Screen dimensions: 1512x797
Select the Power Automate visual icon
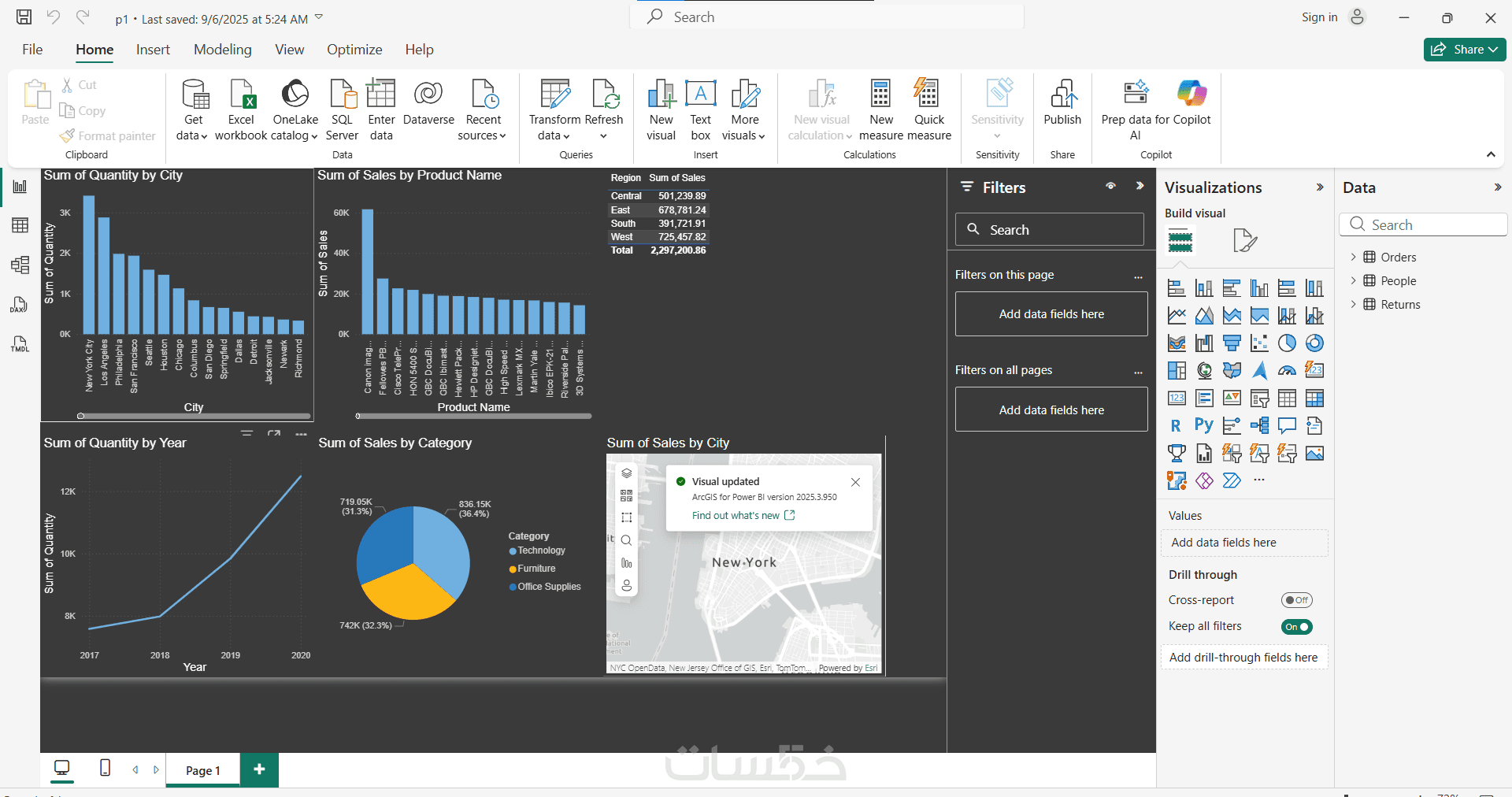pos(1232,480)
